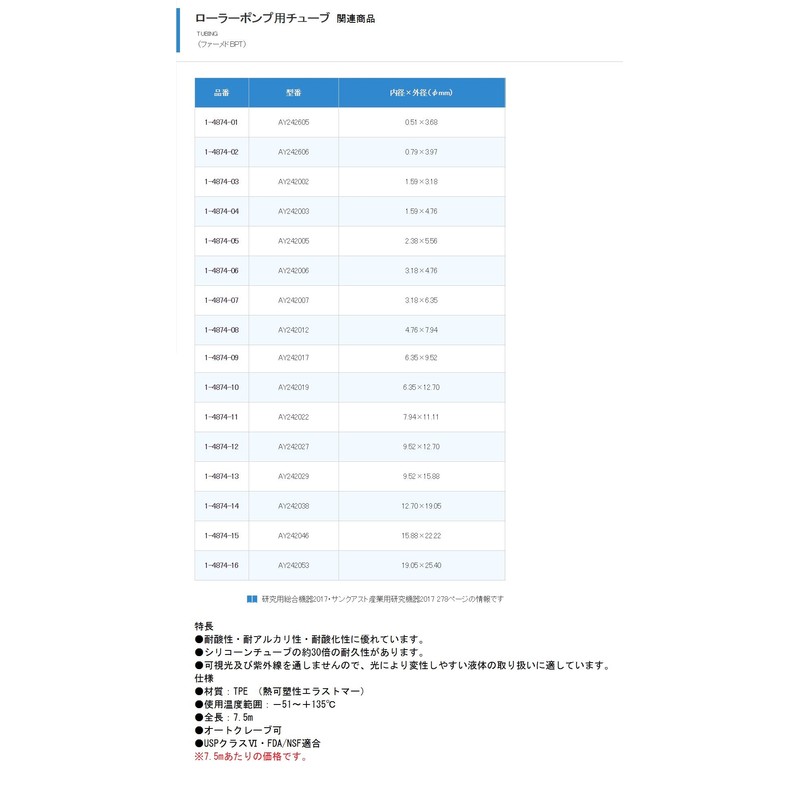The width and height of the screenshot is (800, 800).
Task: Click model number AY242605
Action: (293, 122)
